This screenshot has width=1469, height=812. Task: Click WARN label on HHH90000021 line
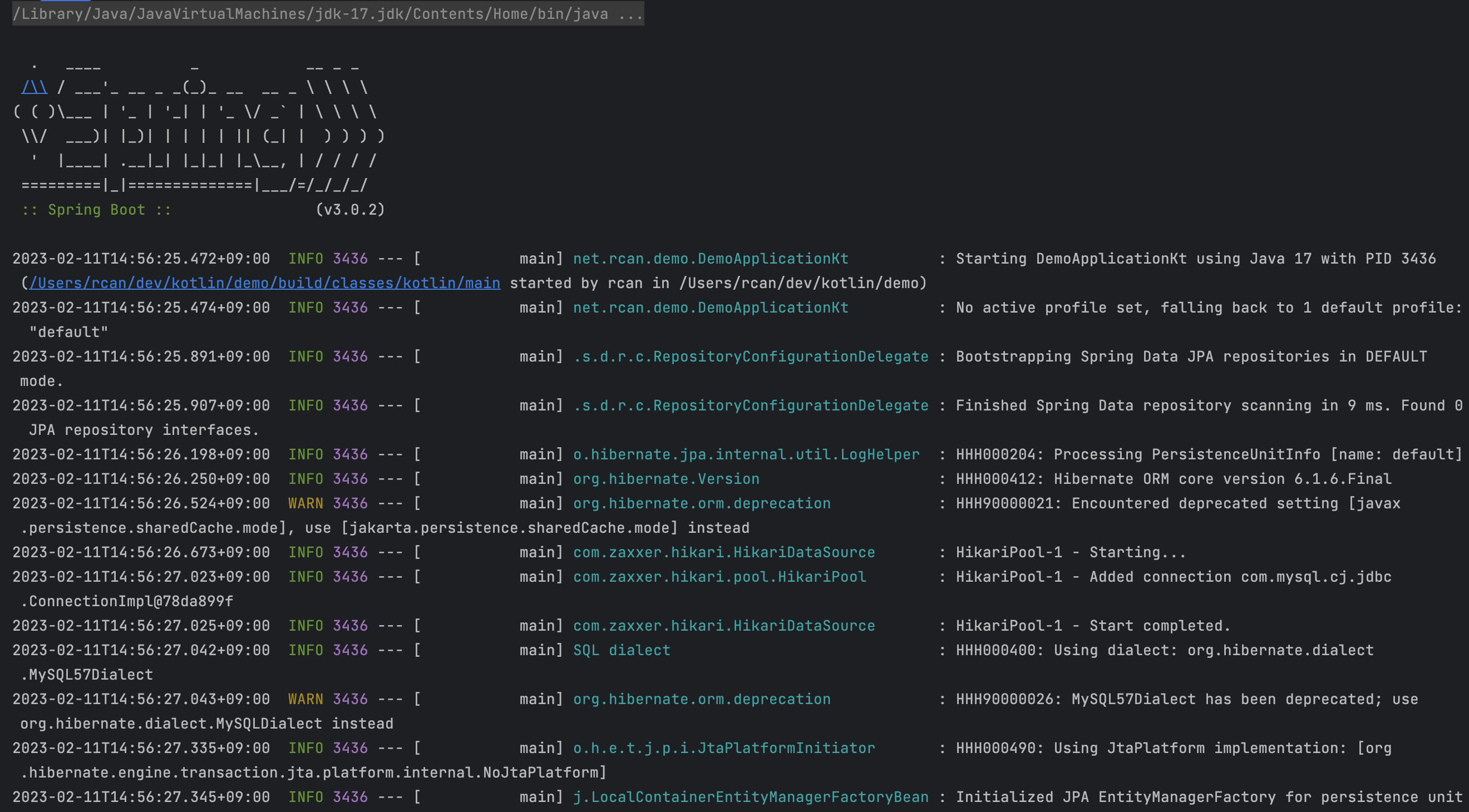[x=305, y=503]
